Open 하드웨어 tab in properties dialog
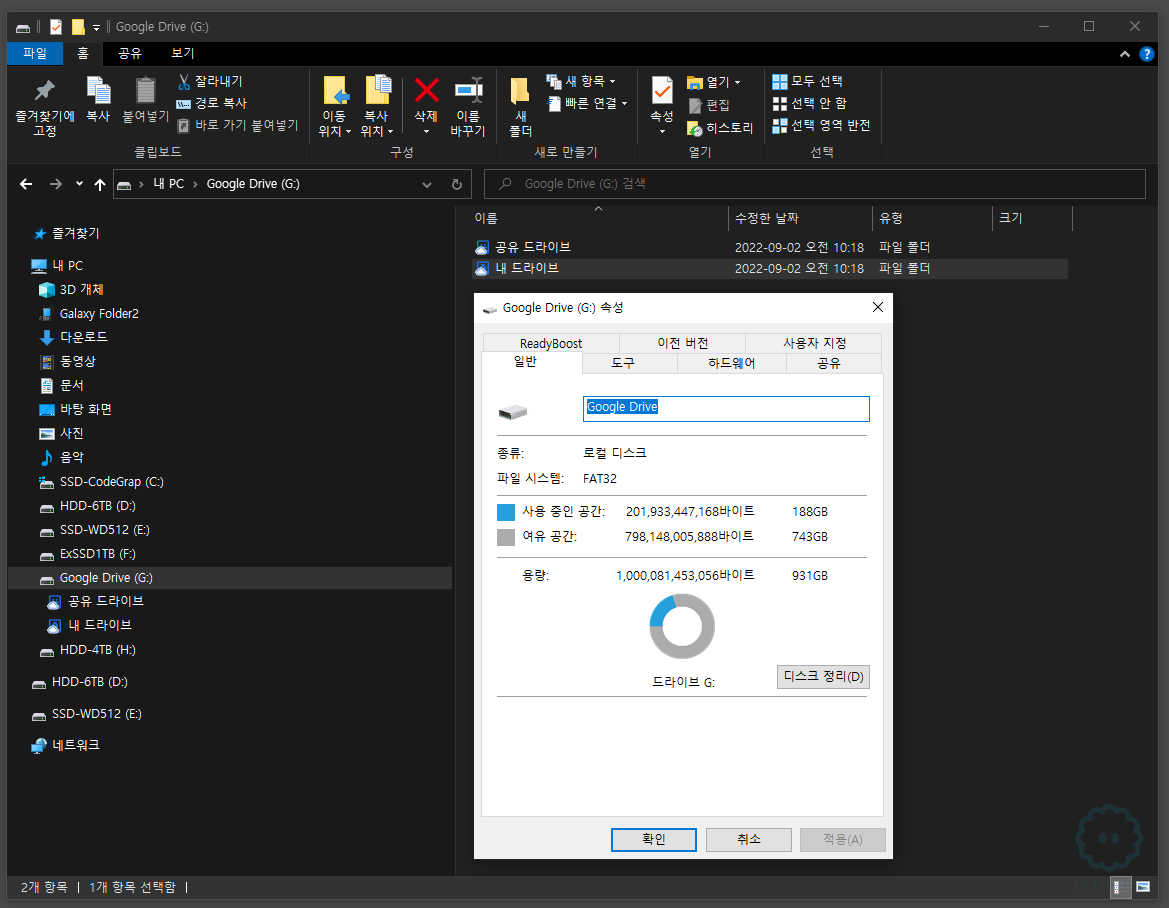This screenshot has height=908, width=1169. click(x=731, y=363)
